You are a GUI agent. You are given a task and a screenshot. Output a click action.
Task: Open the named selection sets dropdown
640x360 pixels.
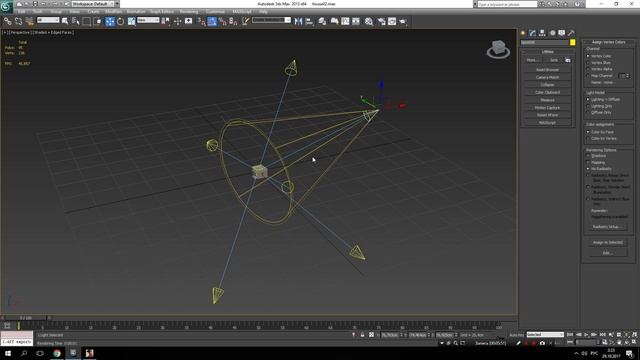271,20
